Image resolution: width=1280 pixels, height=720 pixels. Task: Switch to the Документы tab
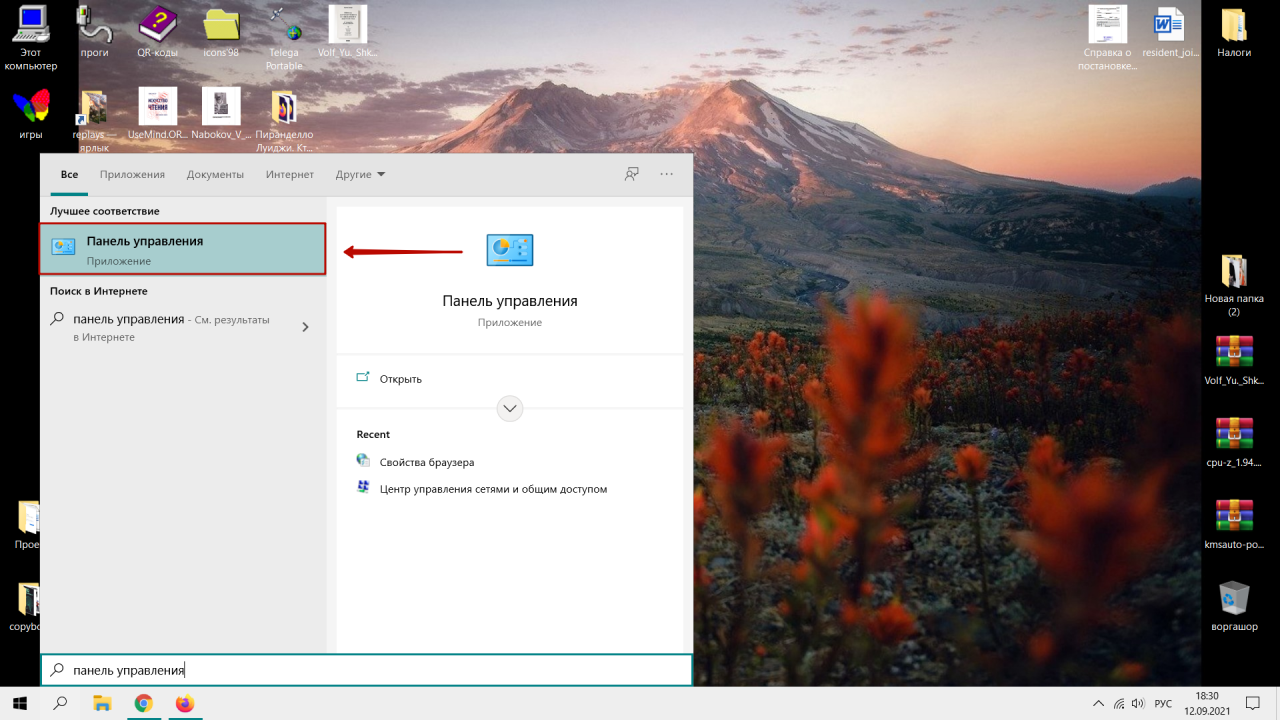[215, 174]
